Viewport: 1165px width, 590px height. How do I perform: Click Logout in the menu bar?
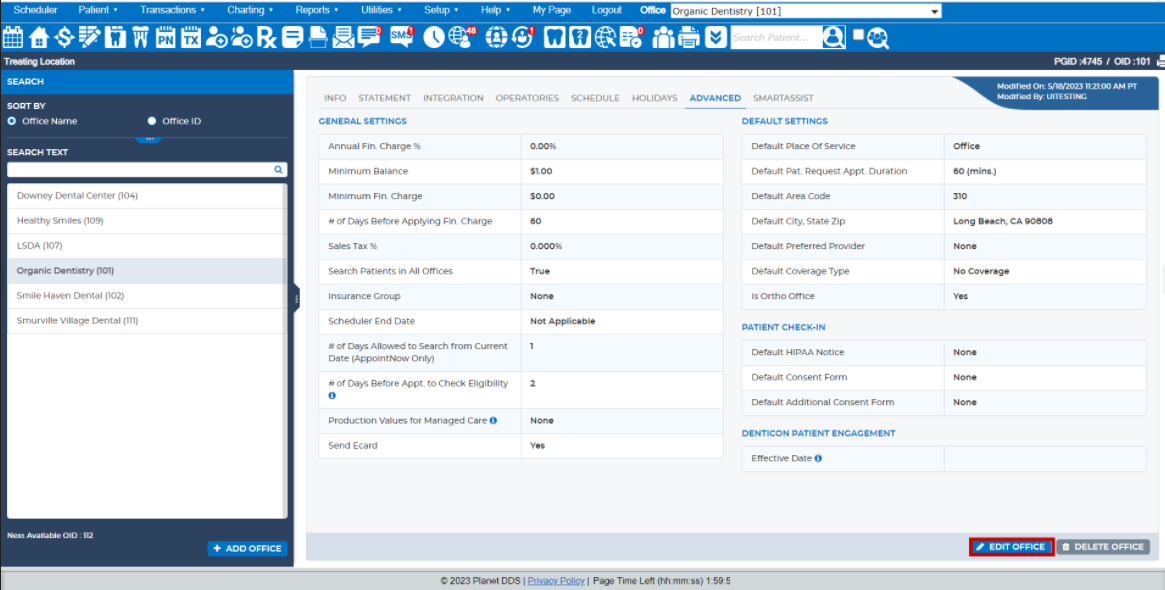(x=607, y=10)
